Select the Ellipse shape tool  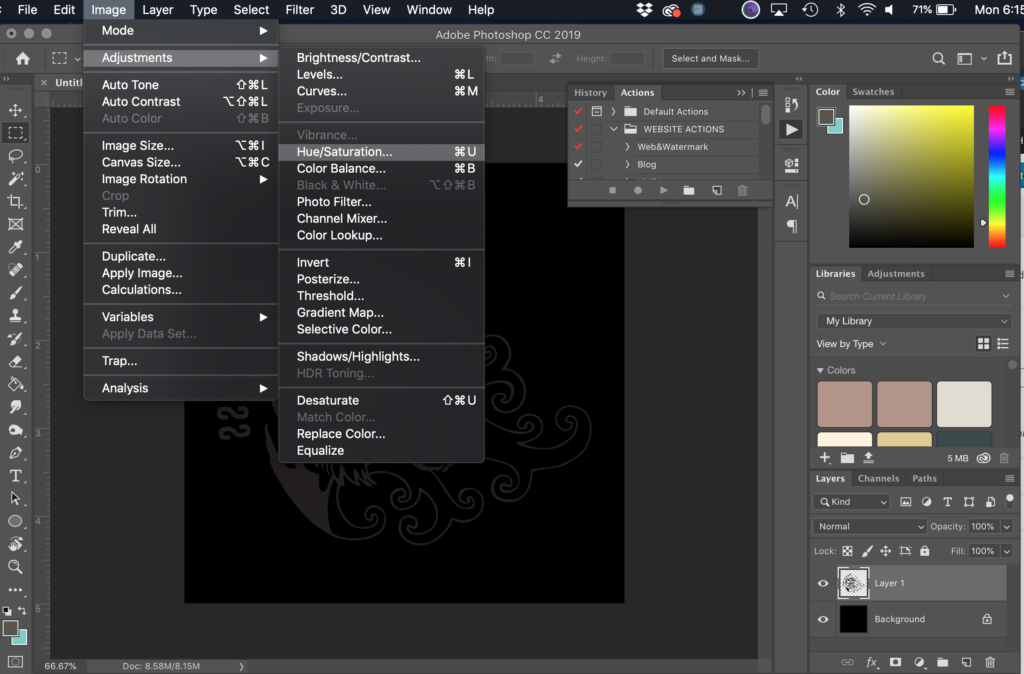pos(16,521)
